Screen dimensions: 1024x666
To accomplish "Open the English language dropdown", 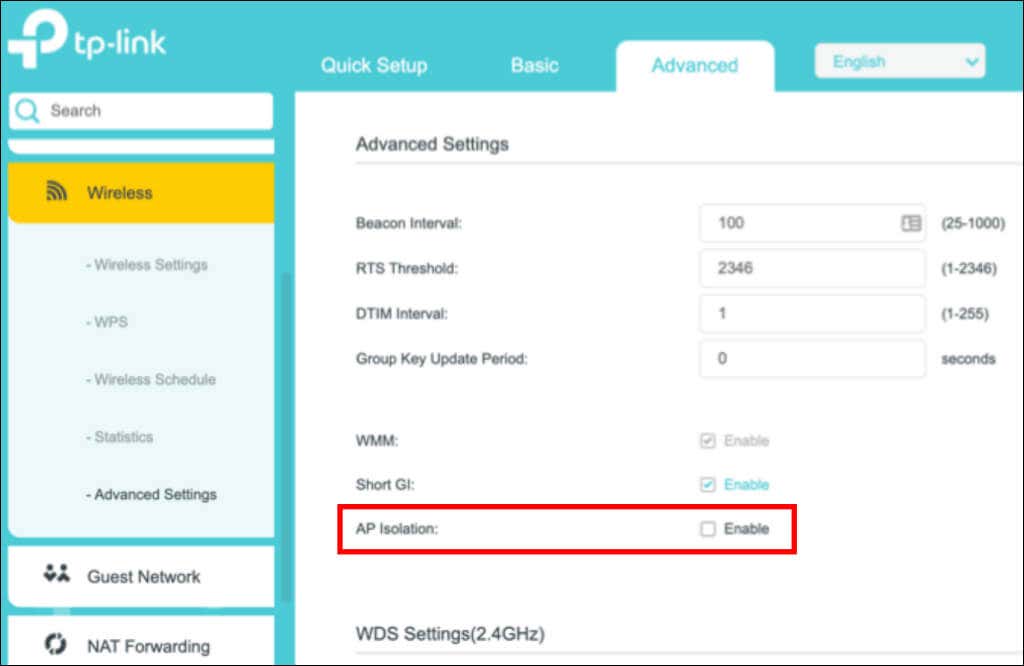I will tap(900, 62).
